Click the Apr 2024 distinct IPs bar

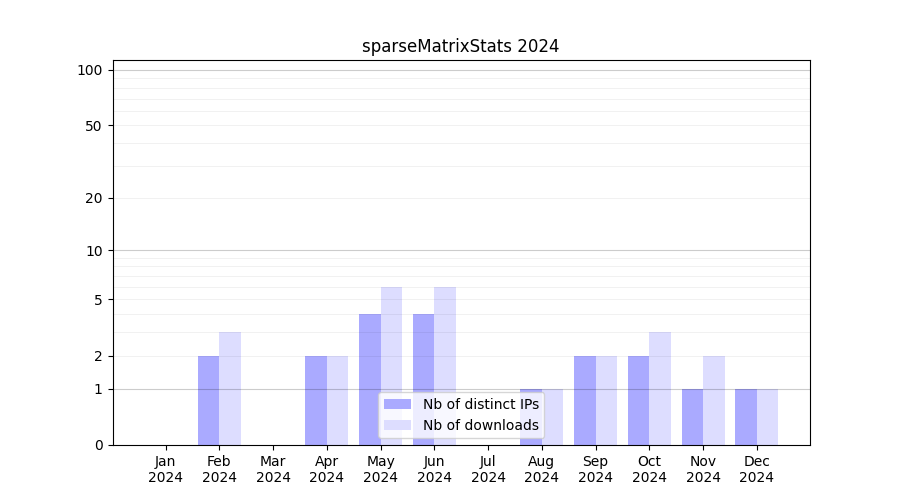[316, 400]
